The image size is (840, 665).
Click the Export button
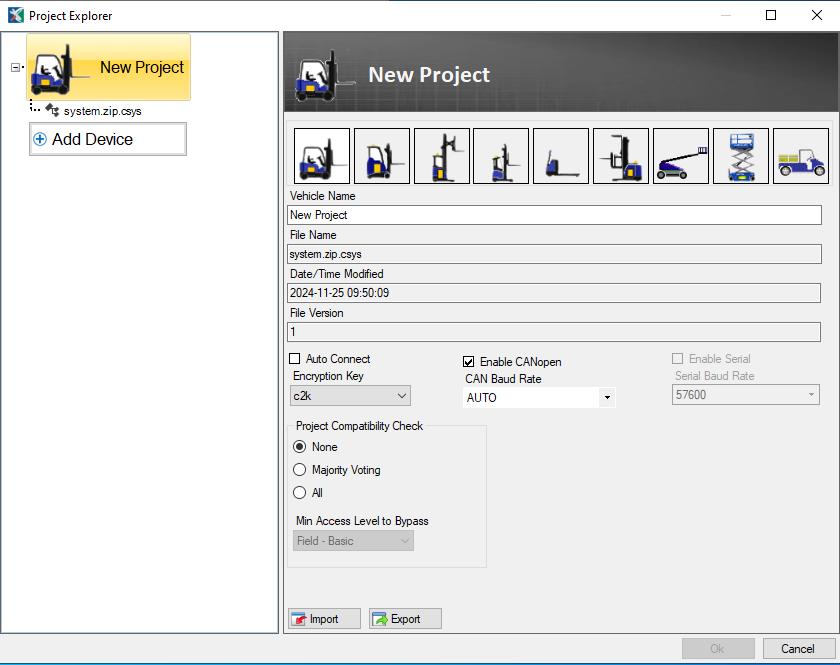pyautogui.click(x=405, y=618)
